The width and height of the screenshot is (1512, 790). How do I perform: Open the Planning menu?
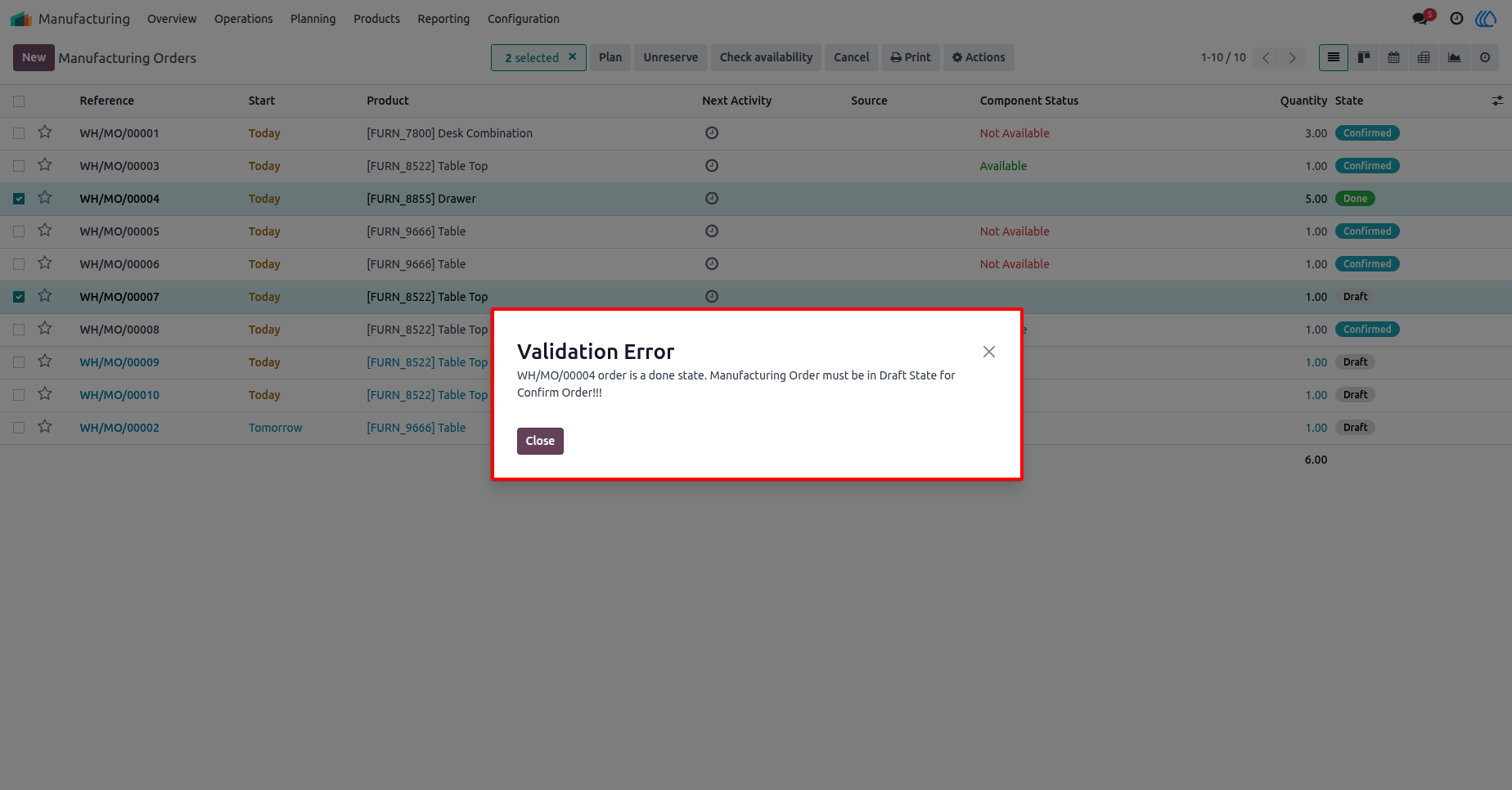pos(313,19)
